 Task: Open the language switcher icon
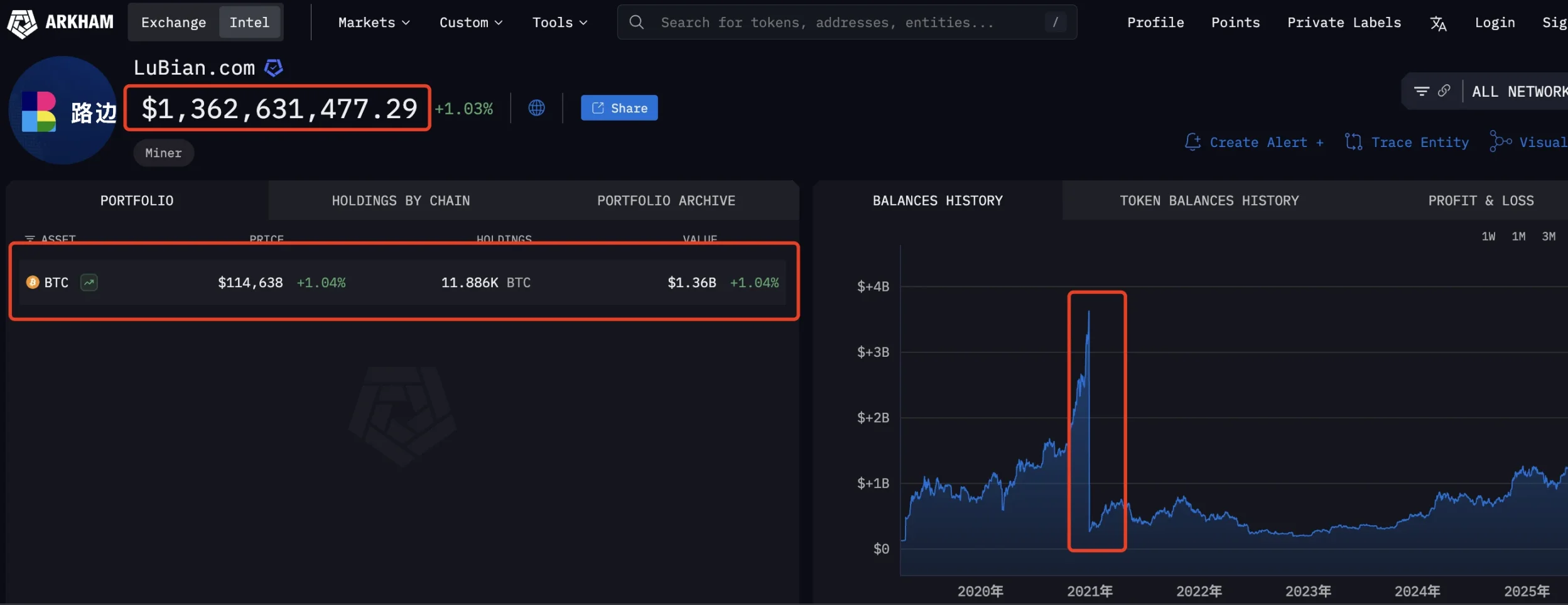(x=1437, y=22)
